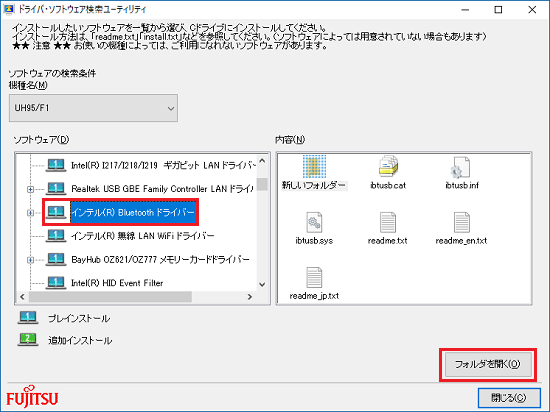Select the readme_en.txt file icon

tap(461, 222)
